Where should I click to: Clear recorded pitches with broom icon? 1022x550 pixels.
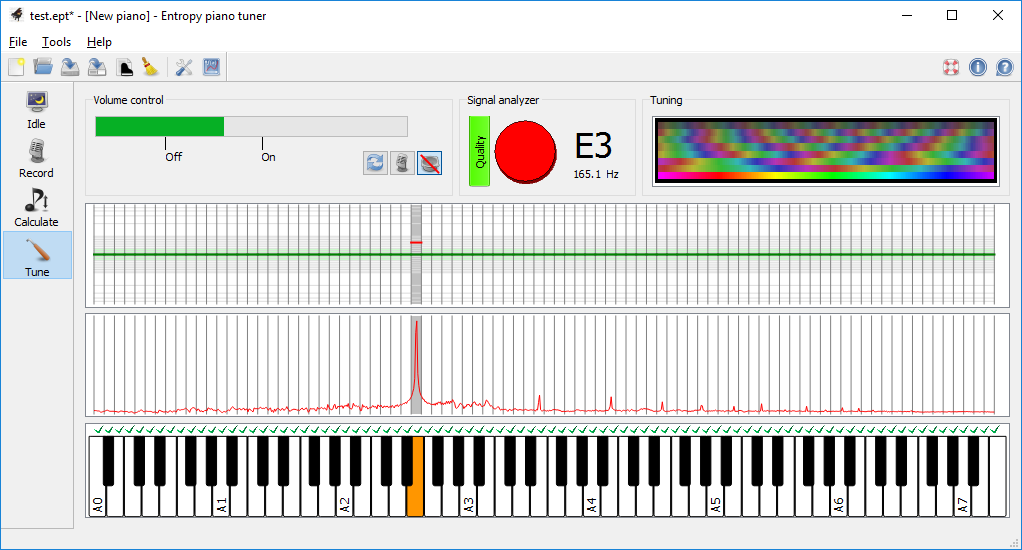click(x=151, y=67)
